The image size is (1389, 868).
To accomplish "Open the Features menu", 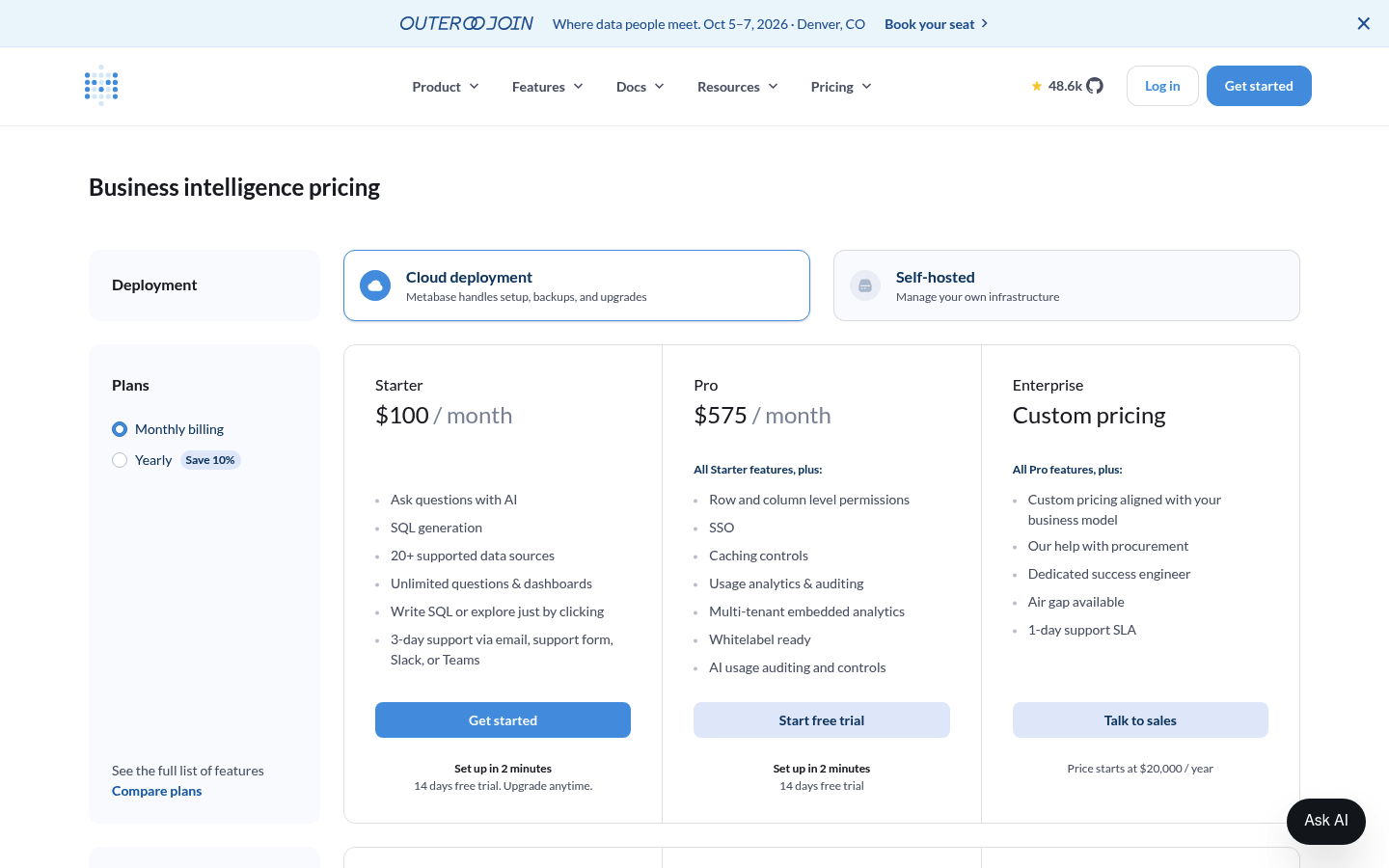I will (548, 87).
